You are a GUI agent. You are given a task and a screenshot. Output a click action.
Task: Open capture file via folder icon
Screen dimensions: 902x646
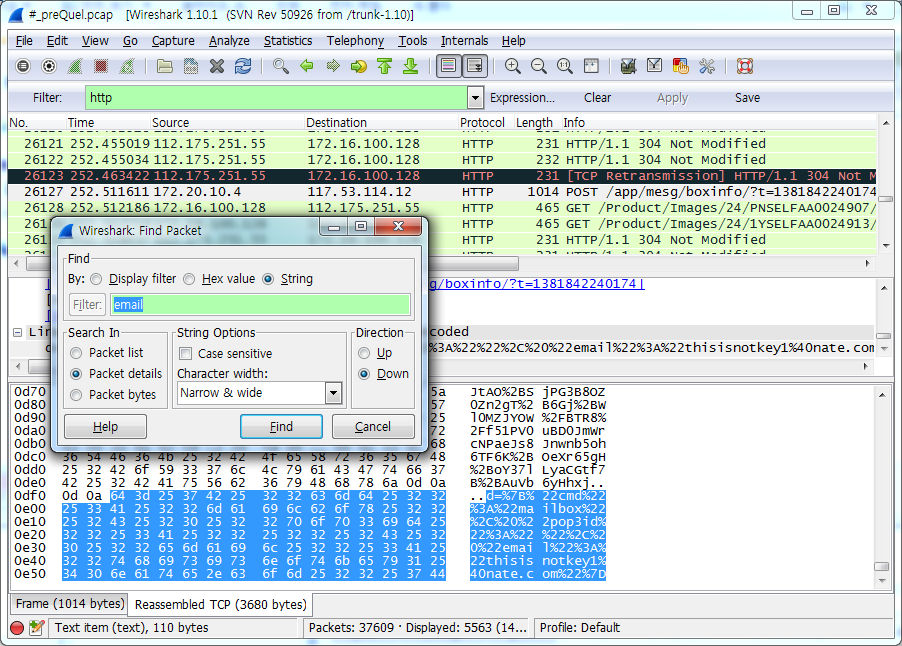[x=165, y=67]
